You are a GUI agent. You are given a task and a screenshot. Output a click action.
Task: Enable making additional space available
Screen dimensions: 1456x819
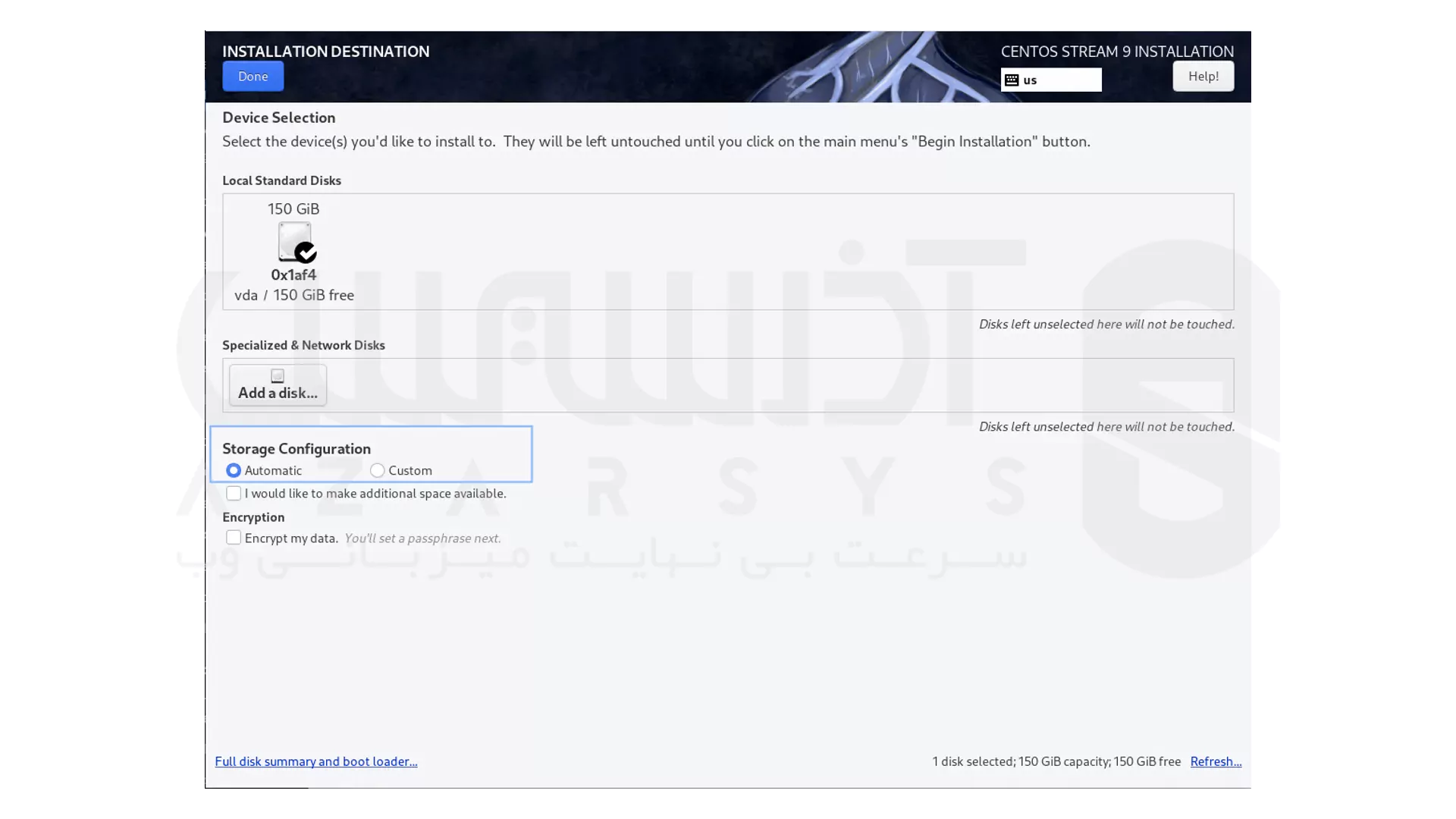[234, 494]
